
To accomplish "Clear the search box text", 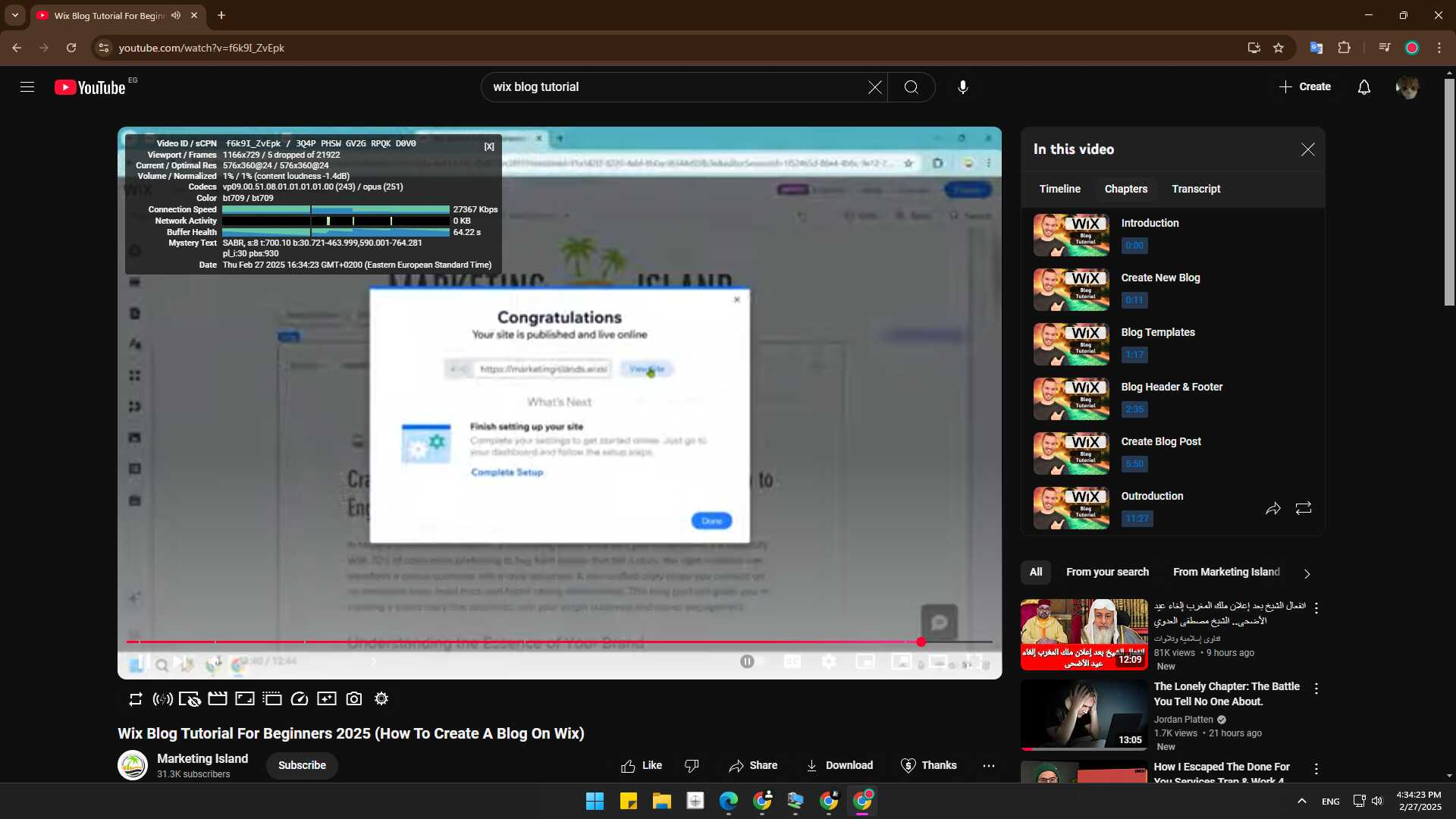I will (x=875, y=87).
